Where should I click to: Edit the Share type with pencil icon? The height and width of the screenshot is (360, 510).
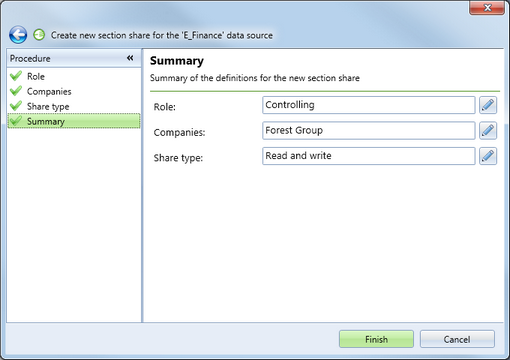[488, 156]
